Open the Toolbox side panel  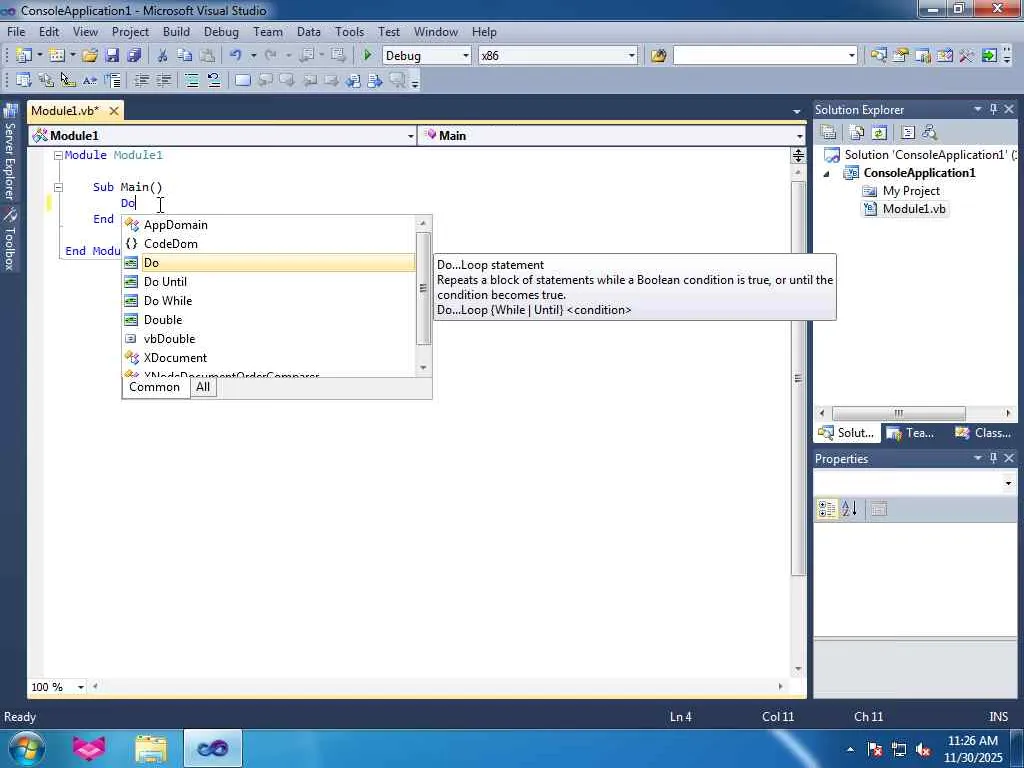pyautogui.click(x=10, y=240)
